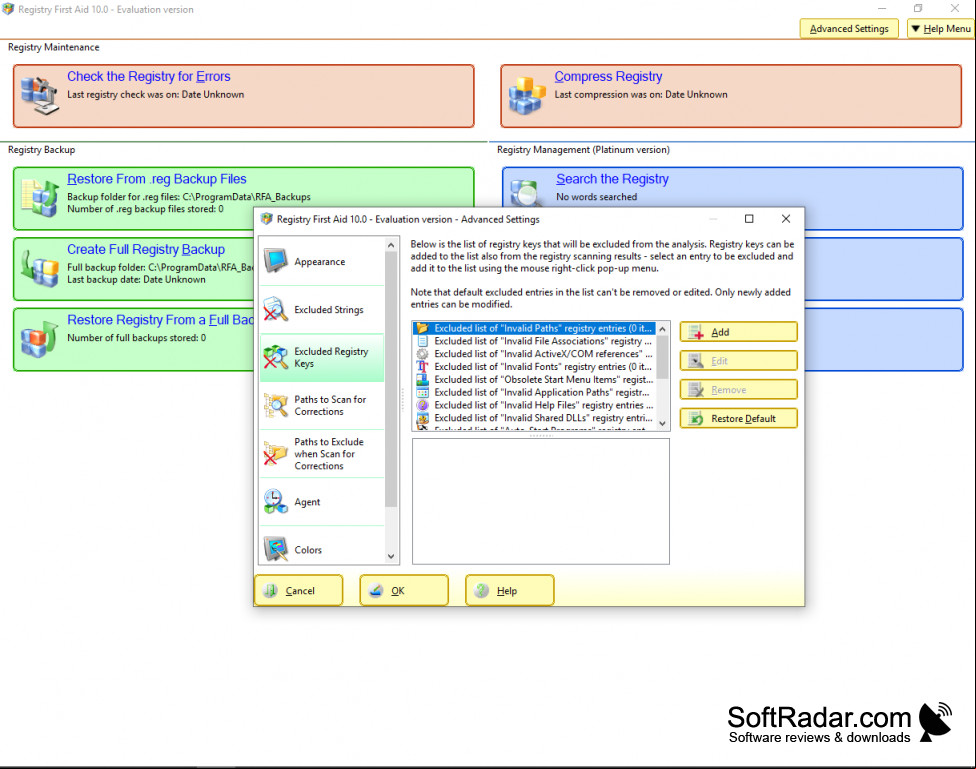Cancel the Advanced Settings dialog
This screenshot has height=769, width=976.
[299, 590]
